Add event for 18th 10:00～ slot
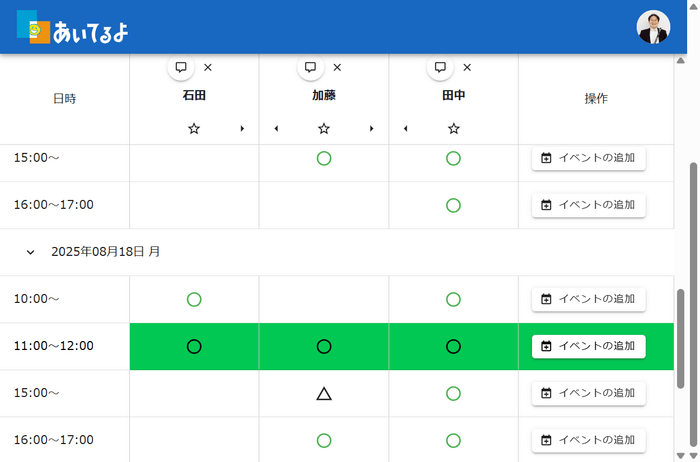 pyautogui.click(x=588, y=299)
